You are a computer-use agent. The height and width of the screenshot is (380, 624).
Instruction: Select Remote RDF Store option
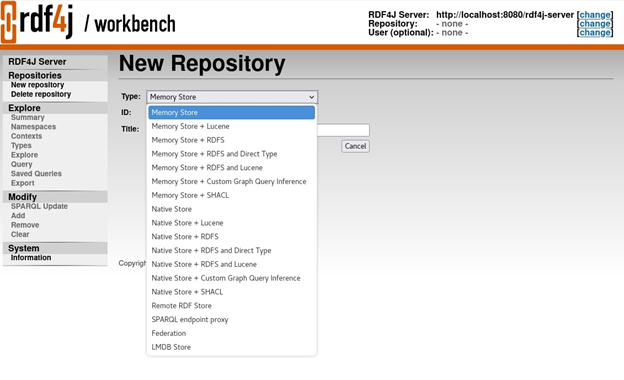232,306
